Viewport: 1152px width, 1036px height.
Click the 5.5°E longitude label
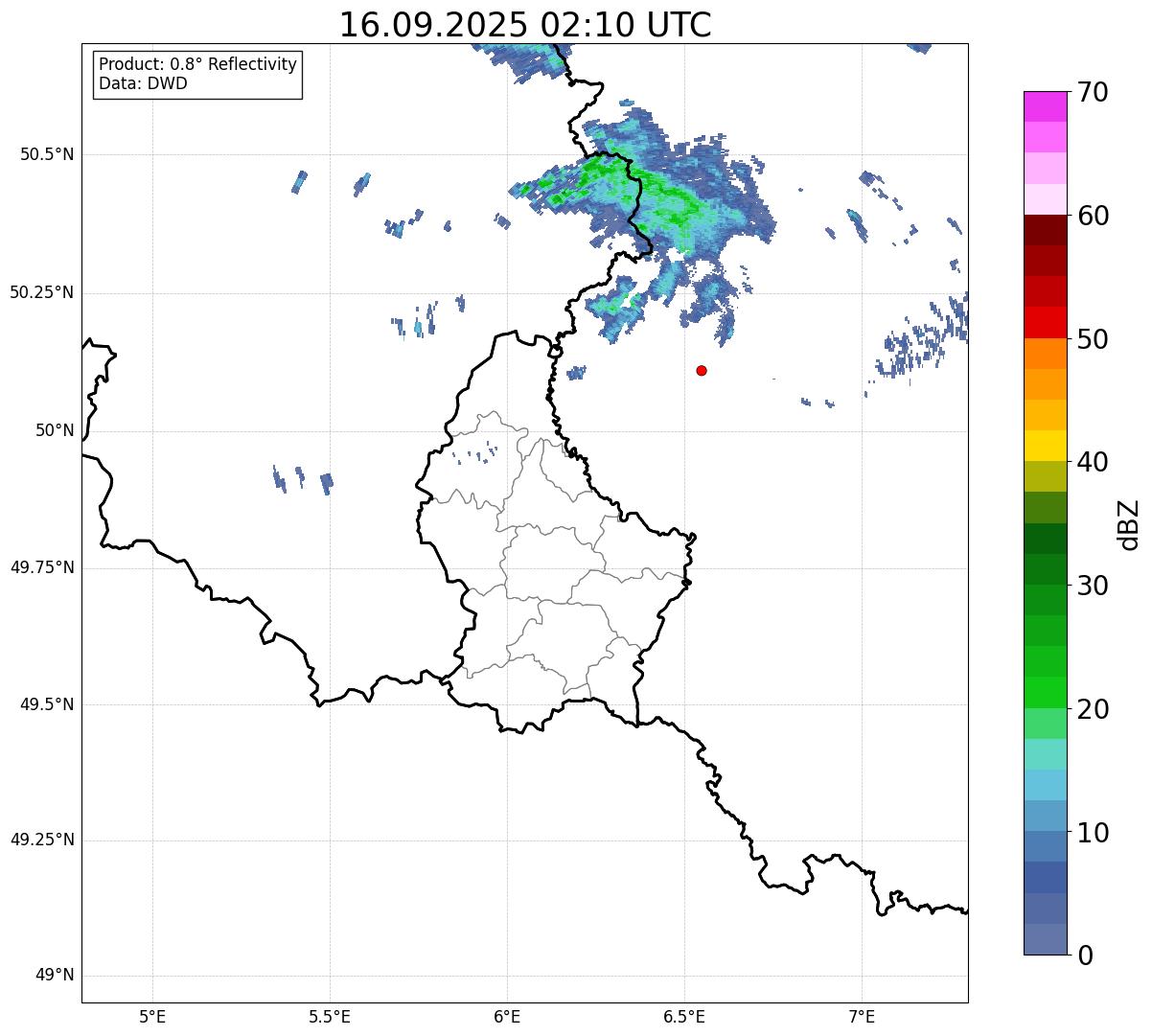click(x=330, y=1016)
